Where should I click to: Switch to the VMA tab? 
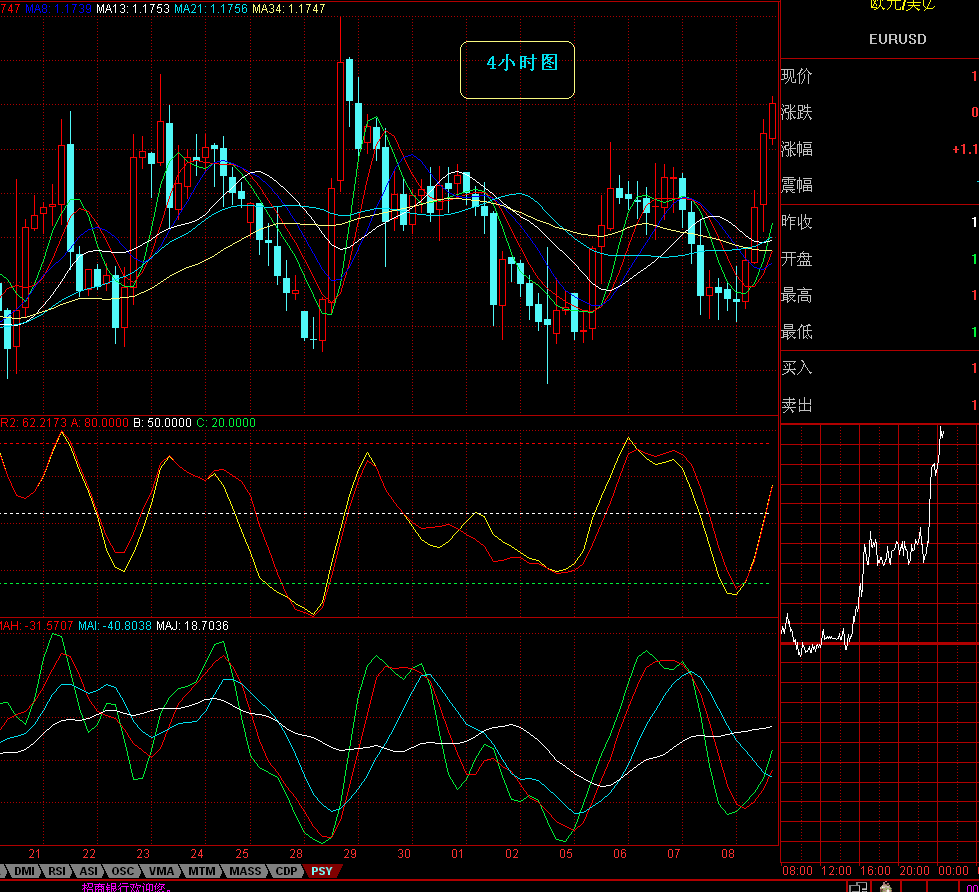pyautogui.click(x=159, y=871)
